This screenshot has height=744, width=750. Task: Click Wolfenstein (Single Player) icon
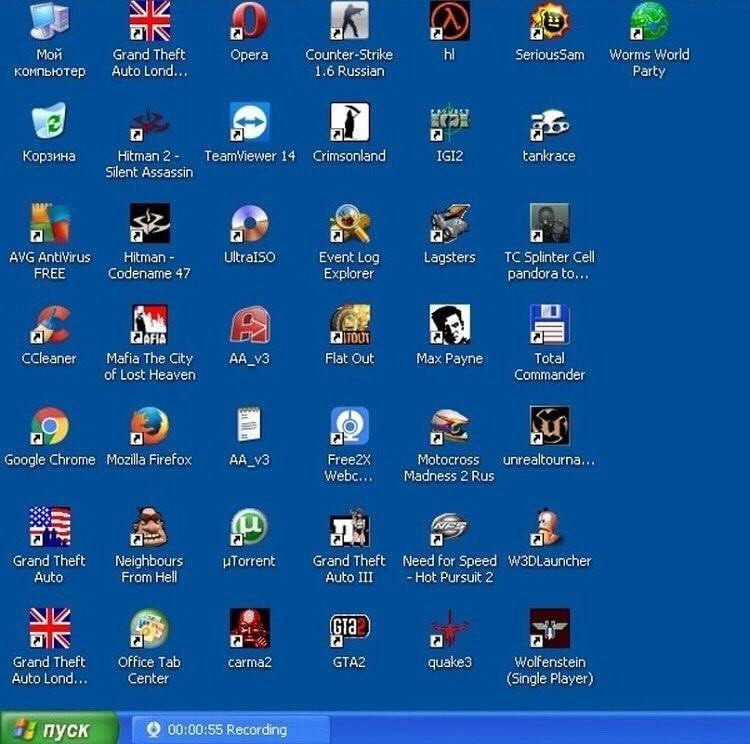coord(550,628)
